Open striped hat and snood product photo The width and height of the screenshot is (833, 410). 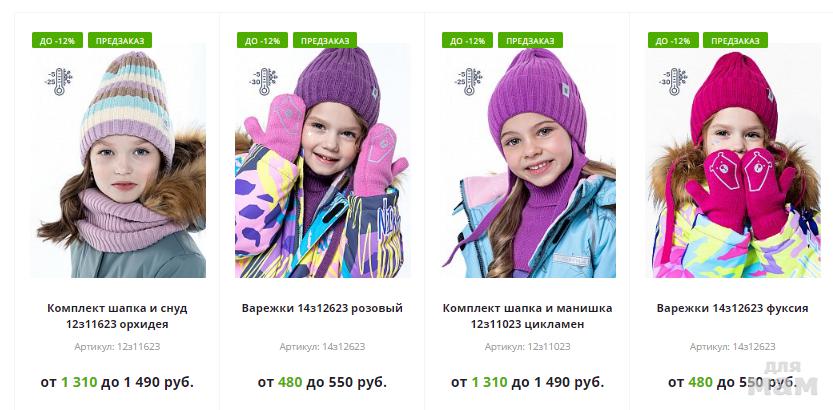pyautogui.click(x=118, y=160)
